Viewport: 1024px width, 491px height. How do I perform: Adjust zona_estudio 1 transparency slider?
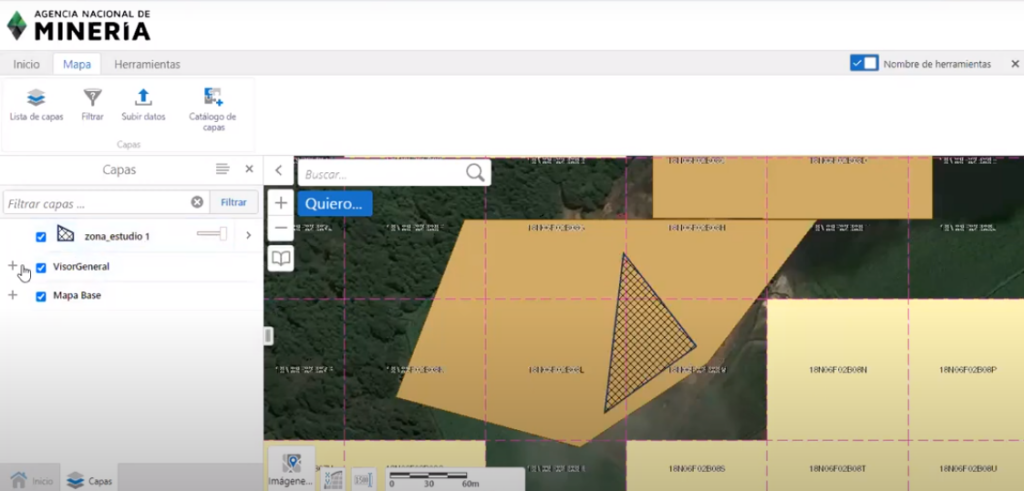[x=212, y=234]
